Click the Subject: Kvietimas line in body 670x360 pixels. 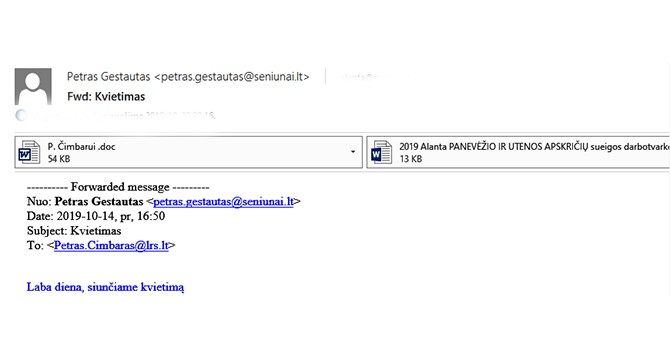pyautogui.click(x=74, y=231)
